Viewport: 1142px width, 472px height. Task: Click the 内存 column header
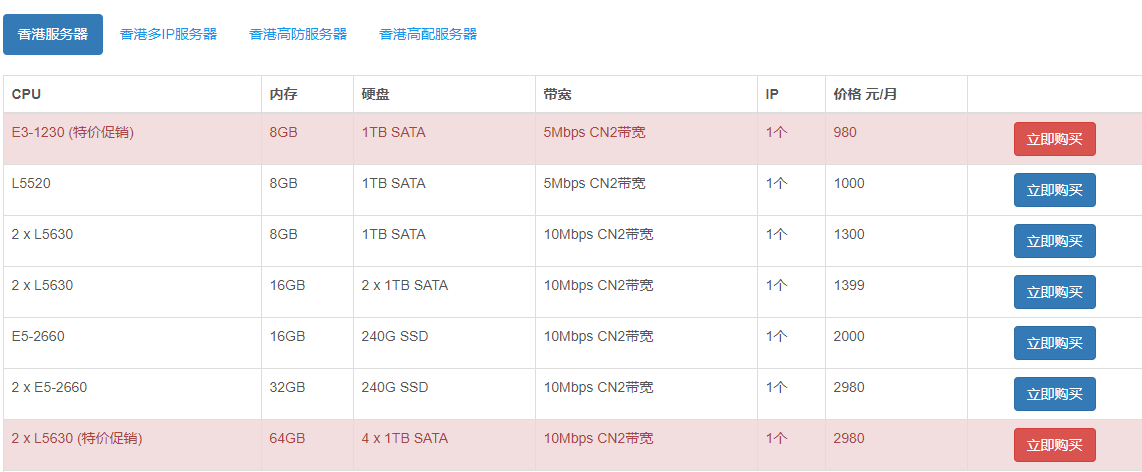pos(283,95)
